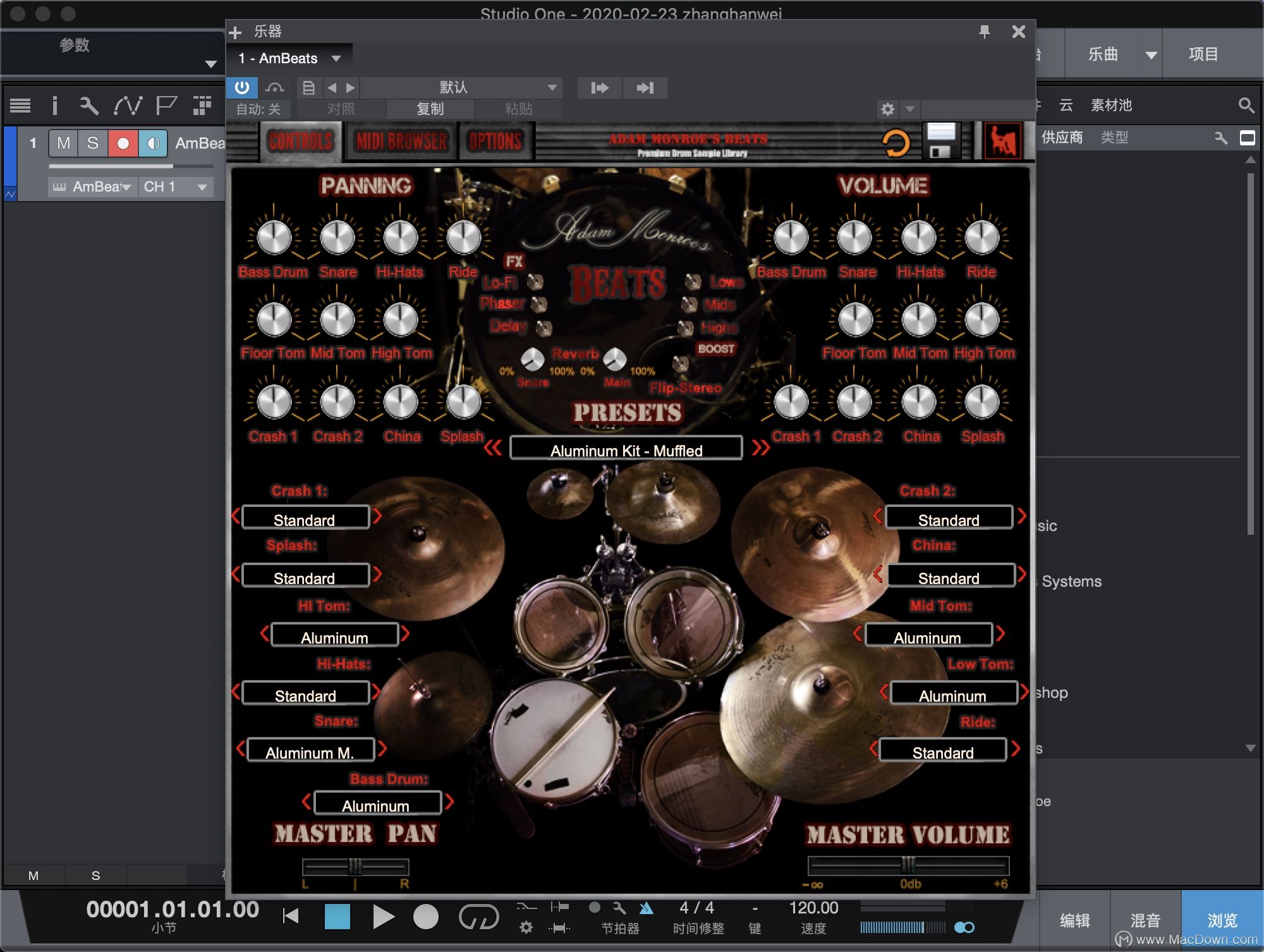Open the 混音 mix view tab
The width and height of the screenshot is (1264, 952).
click(1146, 920)
